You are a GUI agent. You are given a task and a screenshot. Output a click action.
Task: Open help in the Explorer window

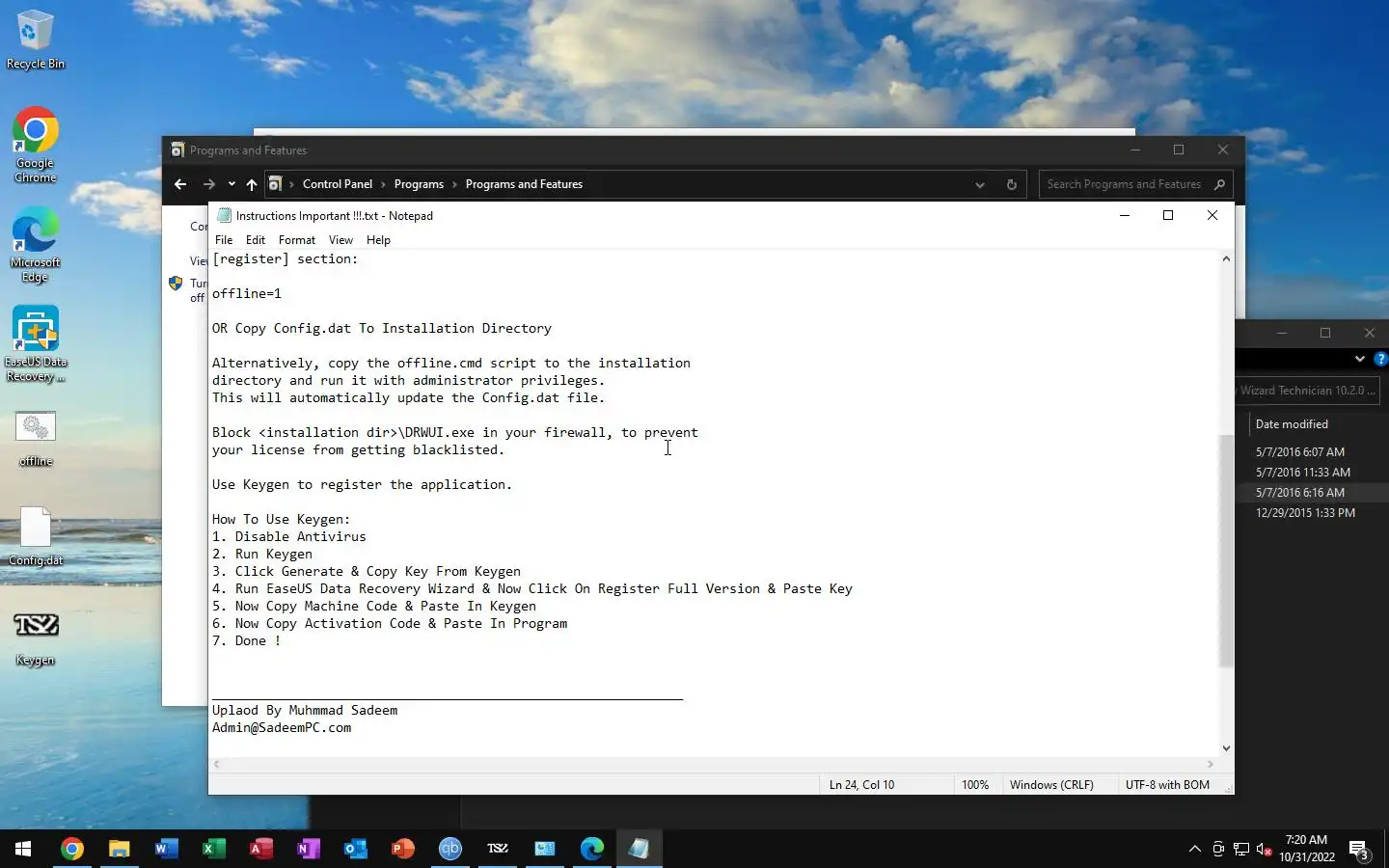click(x=1380, y=359)
